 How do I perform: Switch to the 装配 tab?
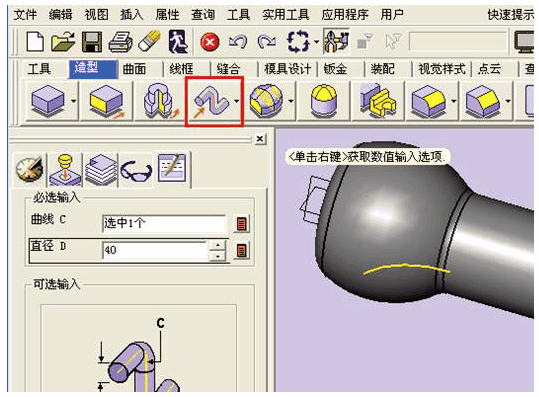(x=382, y=69)
